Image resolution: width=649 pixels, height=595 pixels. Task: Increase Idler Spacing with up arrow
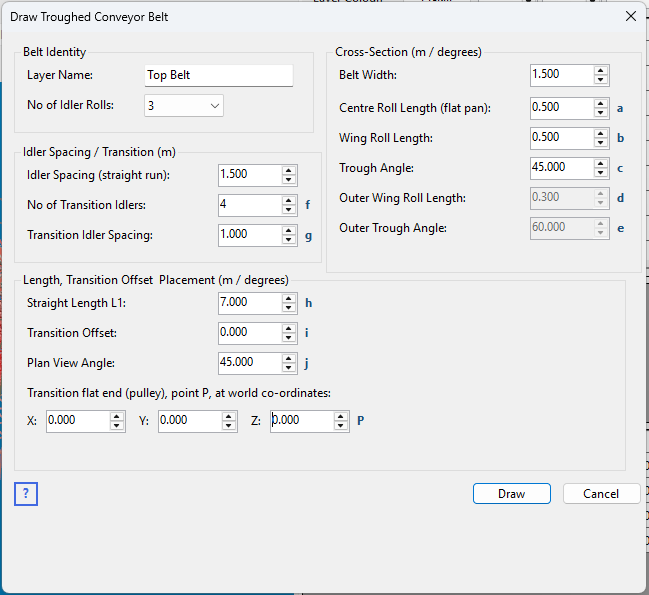click(289, 170)
